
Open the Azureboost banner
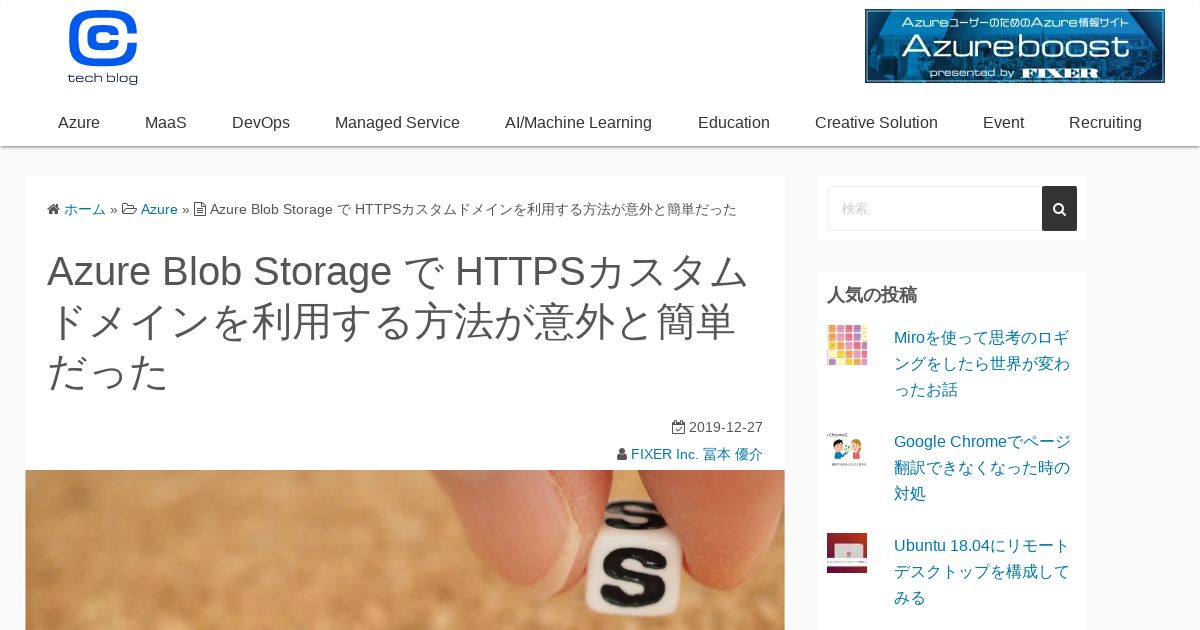pyautogui.click(x=1015, y=46)
